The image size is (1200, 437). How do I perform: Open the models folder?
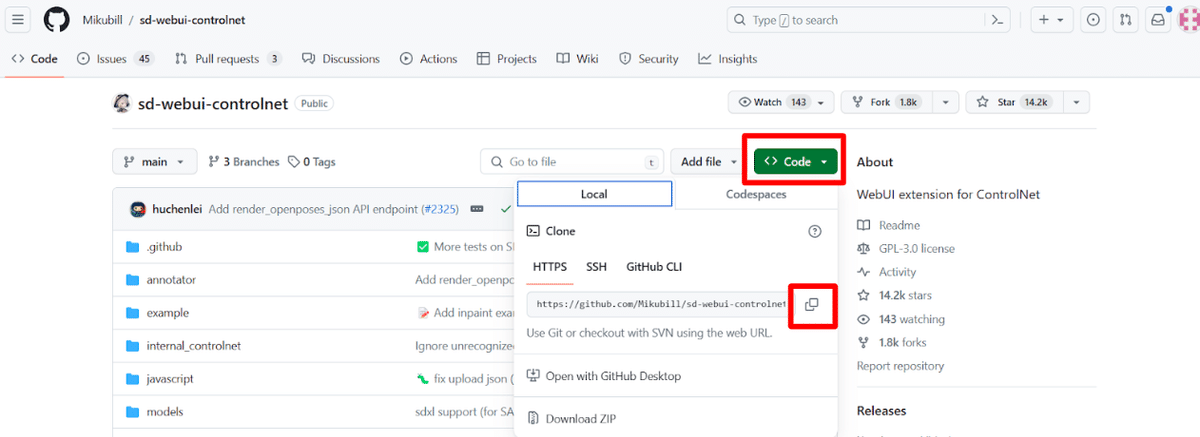164,412
